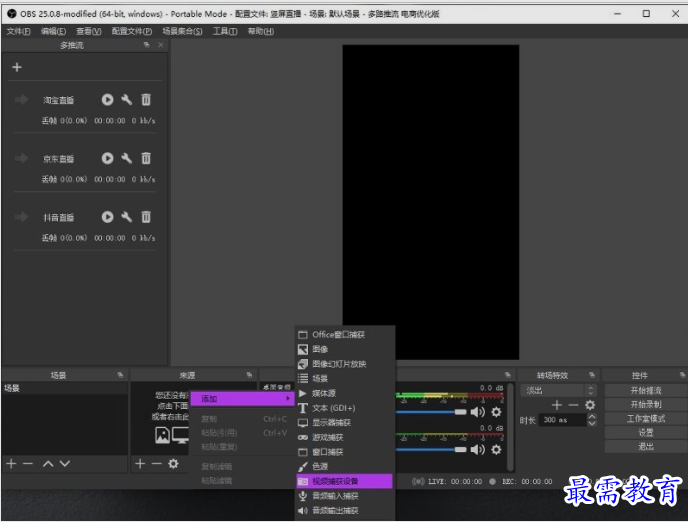This screenshot has width=688, height=522.
Task: Delete the 抖音直播 stream with trash icon
Action: click(x=146, y=217)
